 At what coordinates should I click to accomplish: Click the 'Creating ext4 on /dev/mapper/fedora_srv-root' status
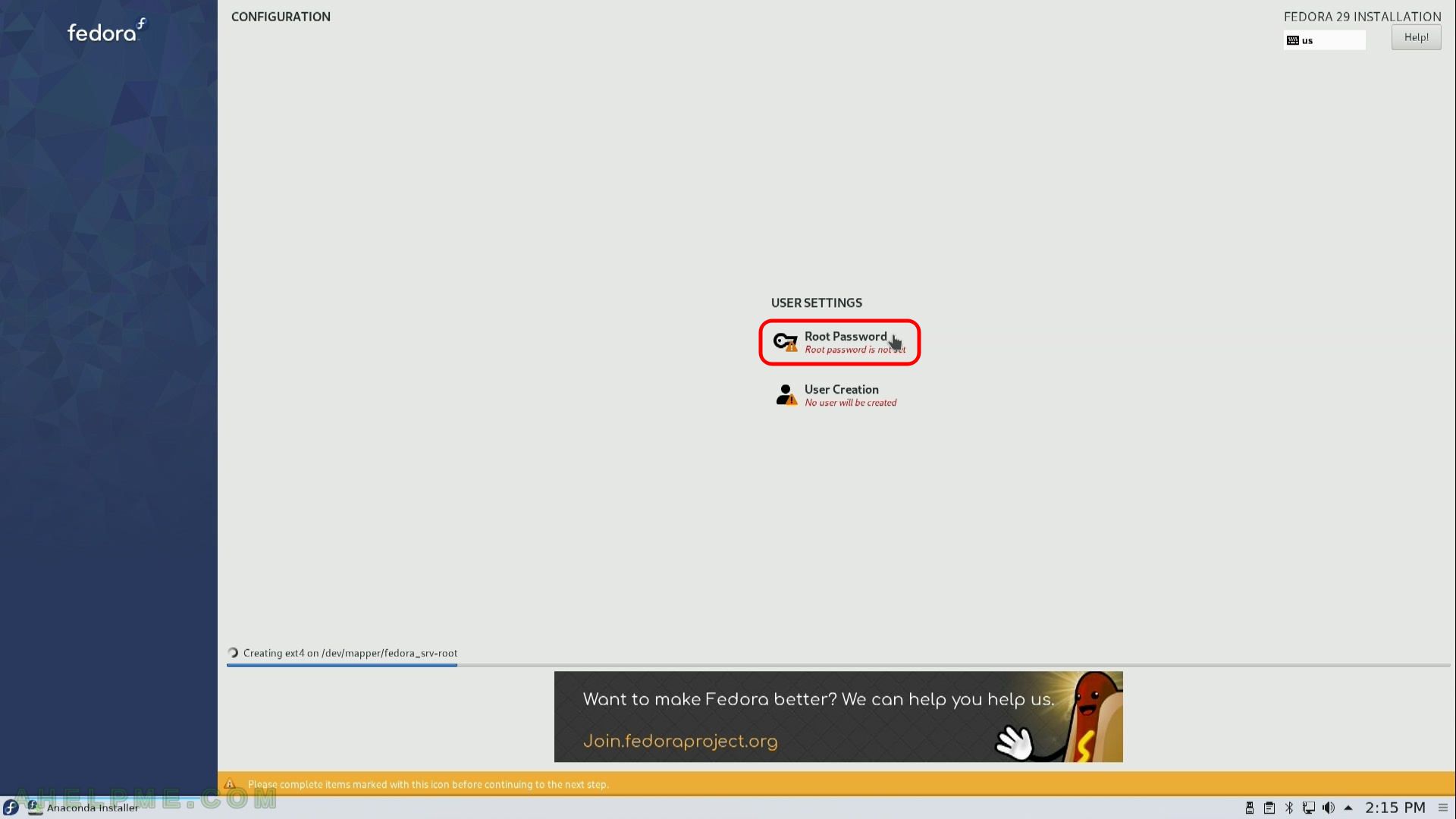point(350,653)
